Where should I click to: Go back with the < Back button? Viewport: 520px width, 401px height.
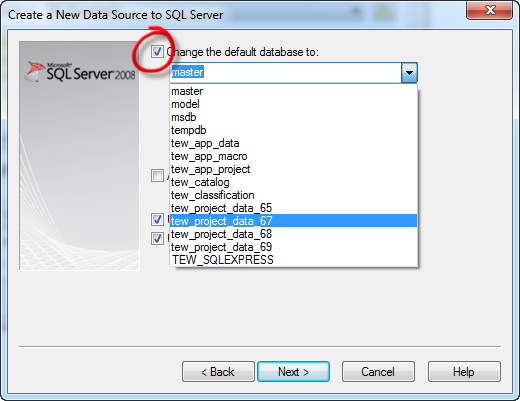(x=218, y=371)
